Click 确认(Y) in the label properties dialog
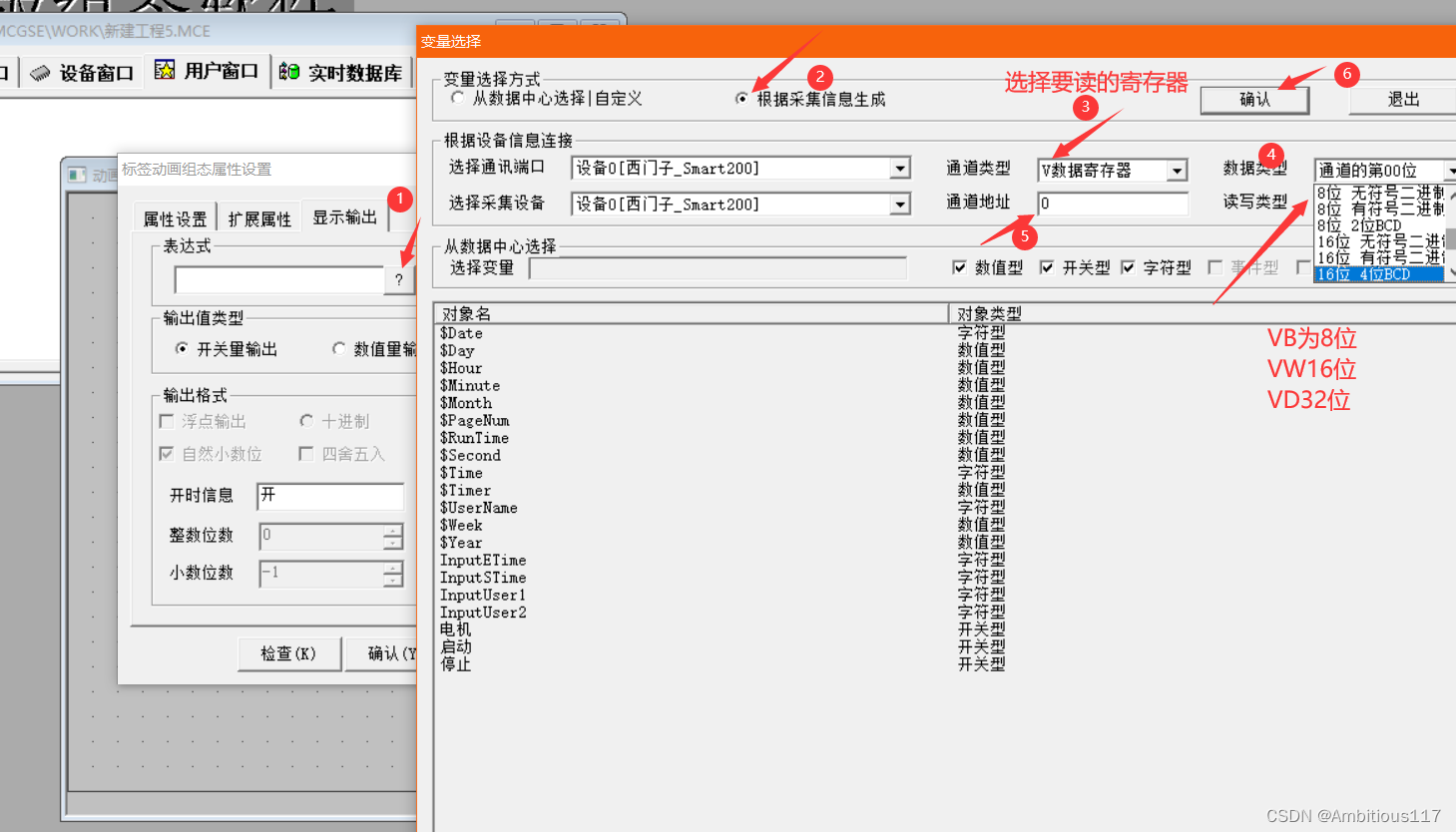Image resolution: width=1456 pixels, height=832 pixels. (x=382, y=653)
